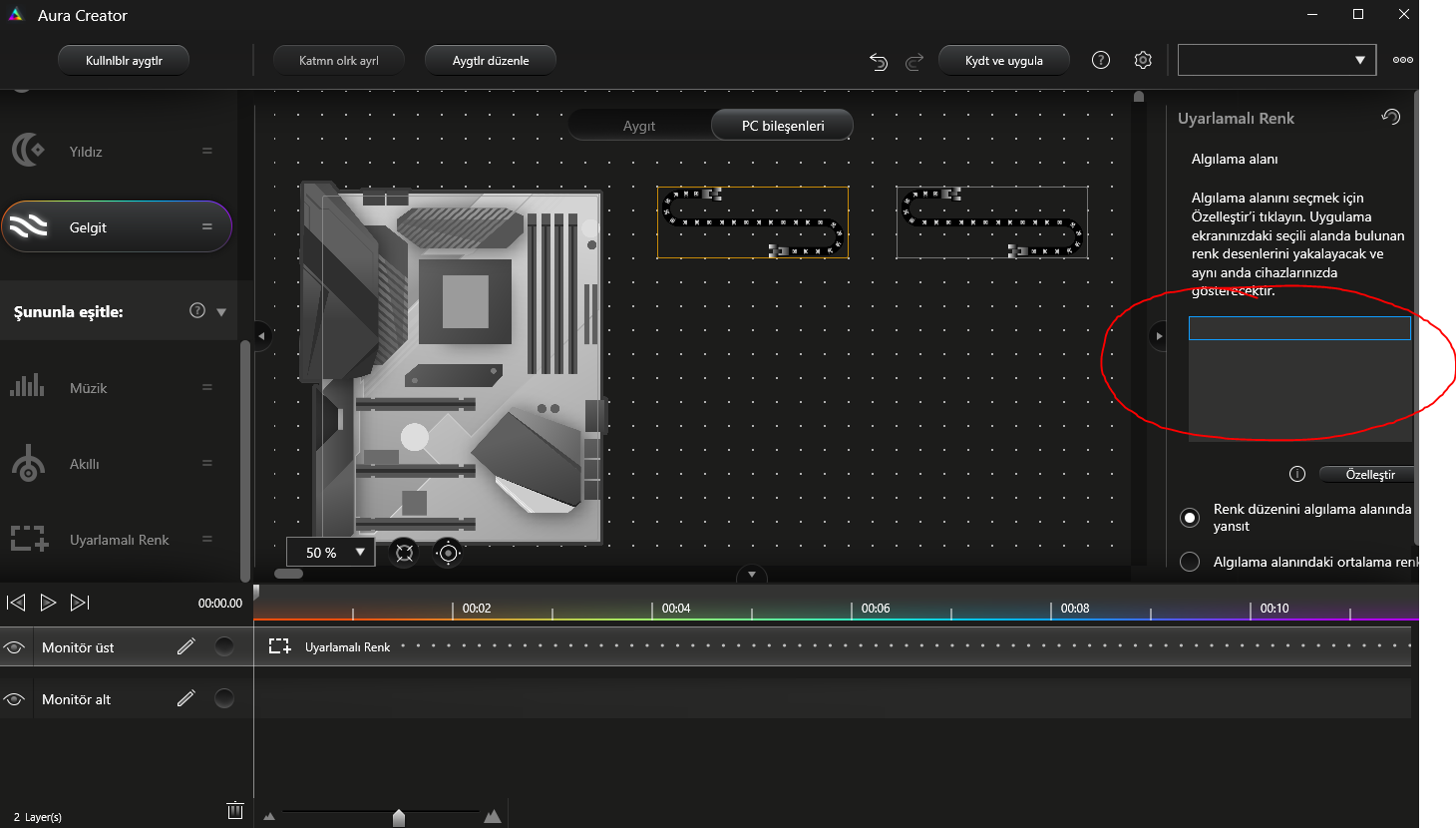Open the 50 % zoom dropdown
The height and width of the screenshot is (828, 1456).
tap(331, 552)
